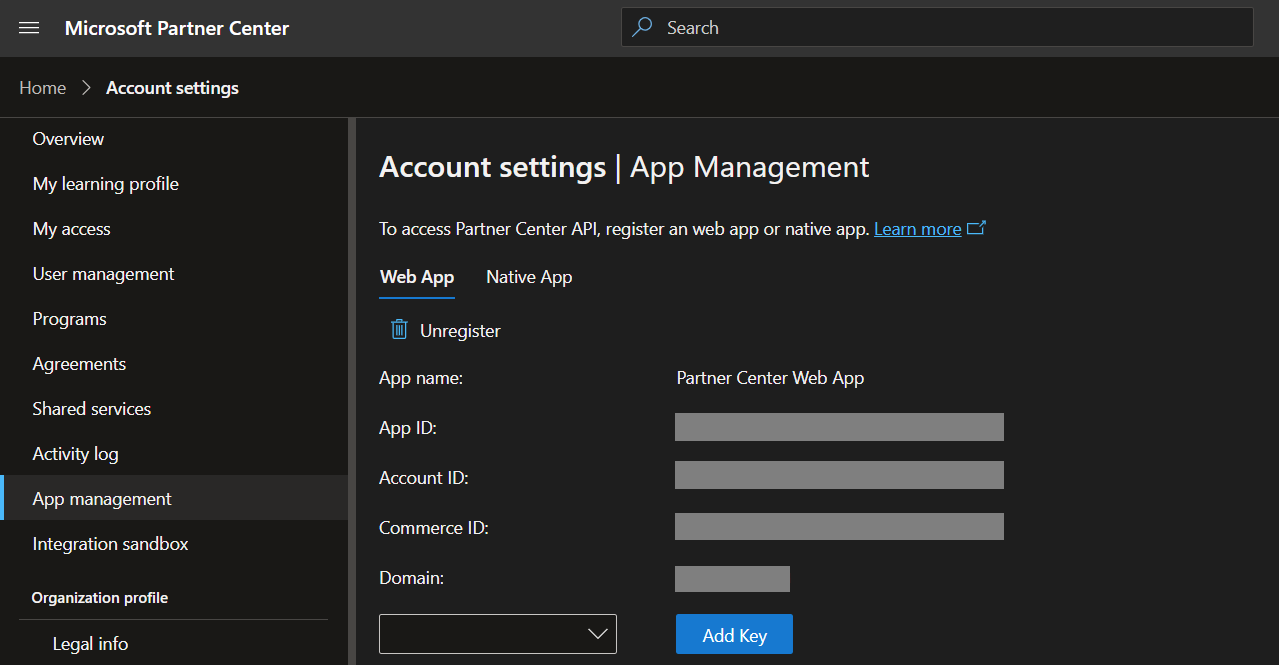
Task: Click the Account settings App Management heading
Action: coord(624,167)
